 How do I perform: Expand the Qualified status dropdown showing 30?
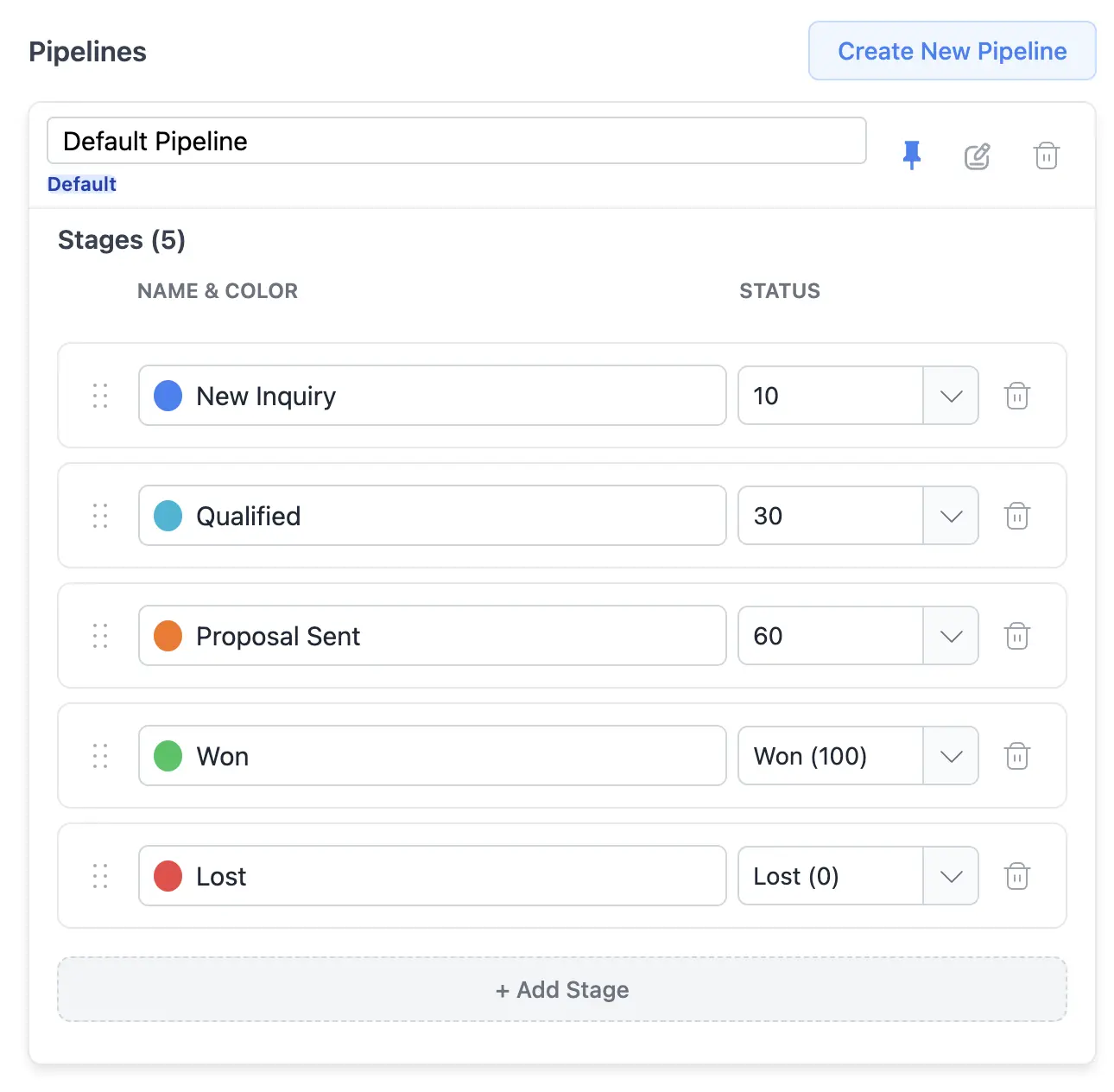coord(858,516)
